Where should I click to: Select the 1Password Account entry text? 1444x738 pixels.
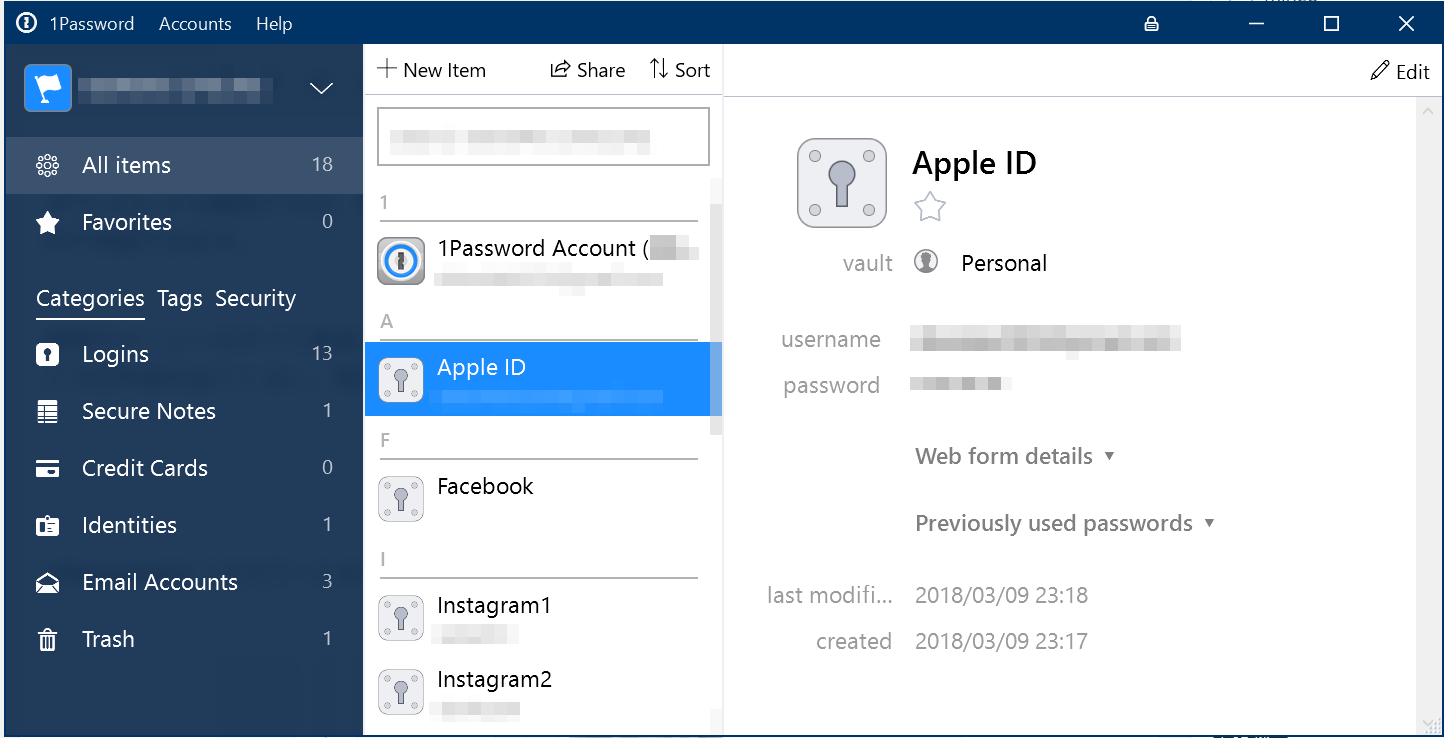click(x=543, y=248)
